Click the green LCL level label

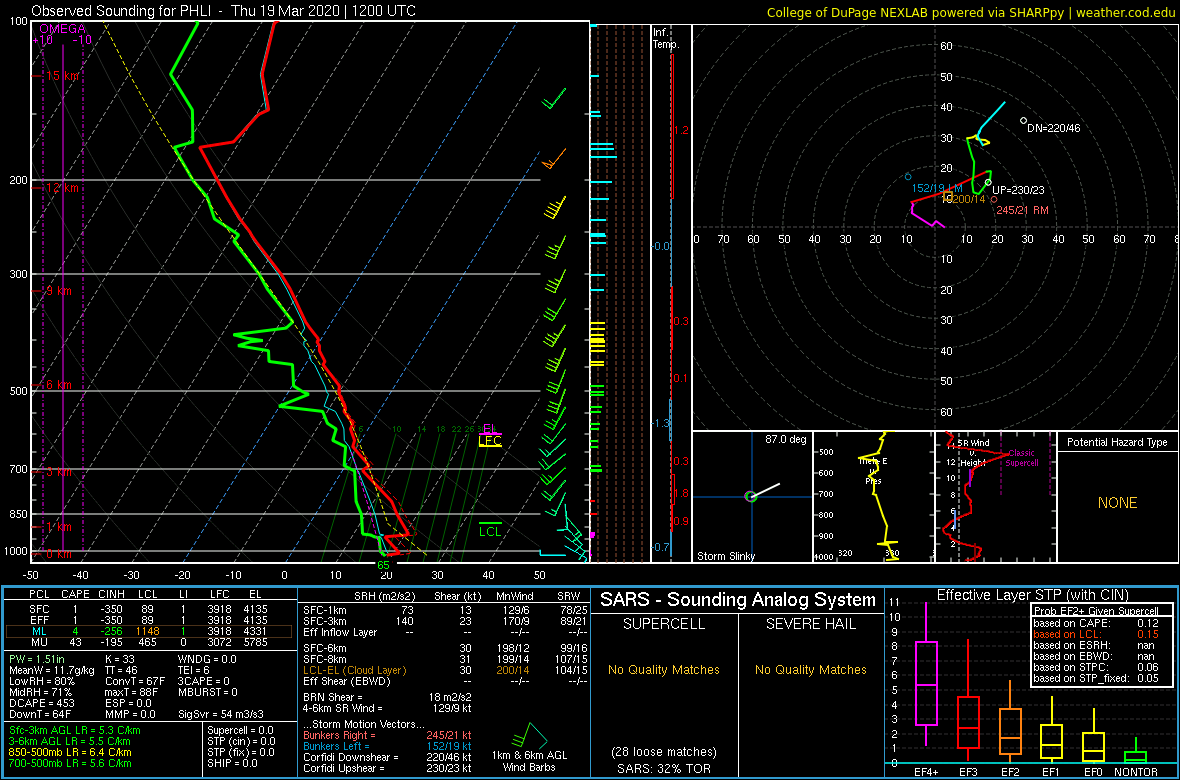[490, 532]
